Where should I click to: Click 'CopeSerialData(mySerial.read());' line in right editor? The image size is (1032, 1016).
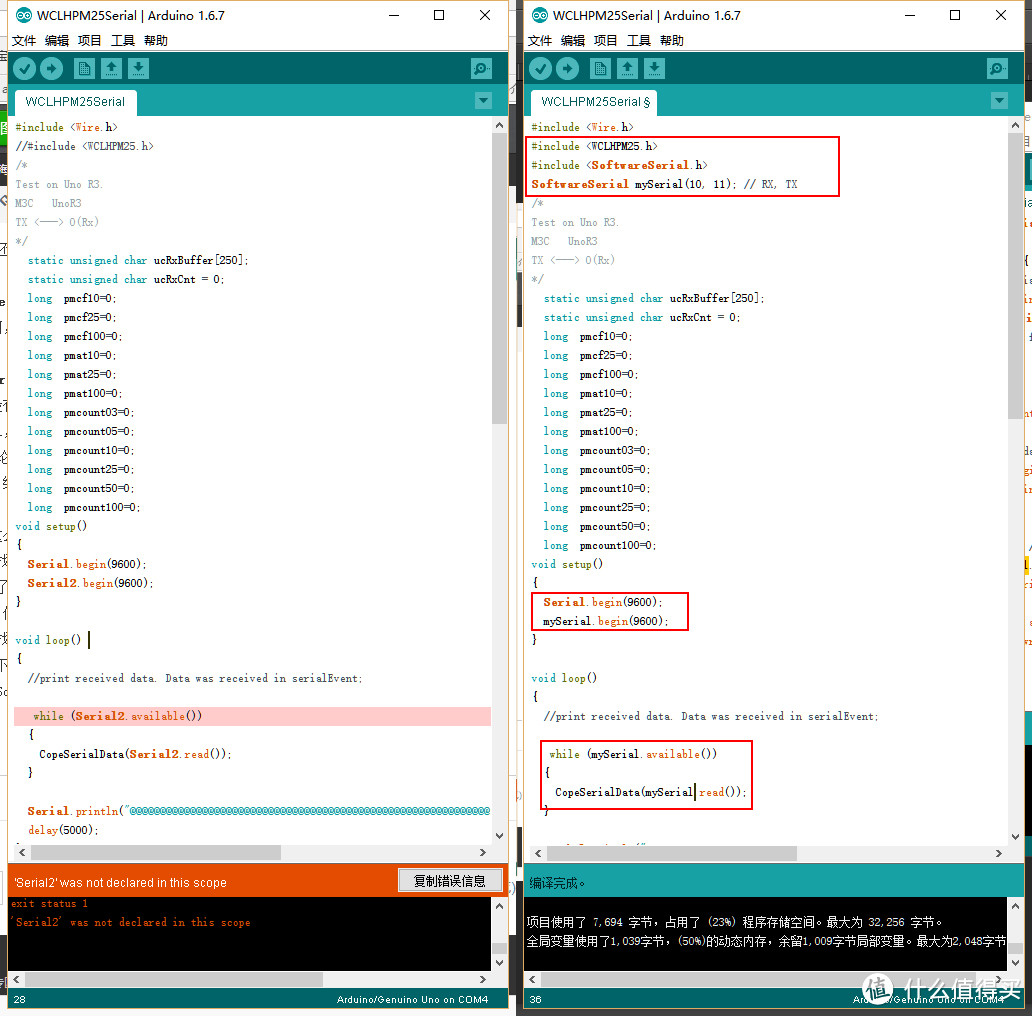(x=651, y=792)
